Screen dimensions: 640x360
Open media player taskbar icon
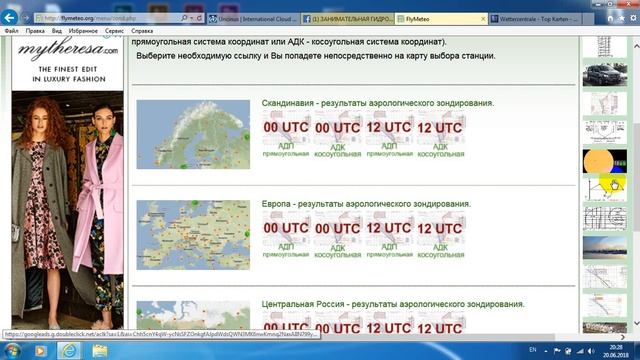point(40,351)
